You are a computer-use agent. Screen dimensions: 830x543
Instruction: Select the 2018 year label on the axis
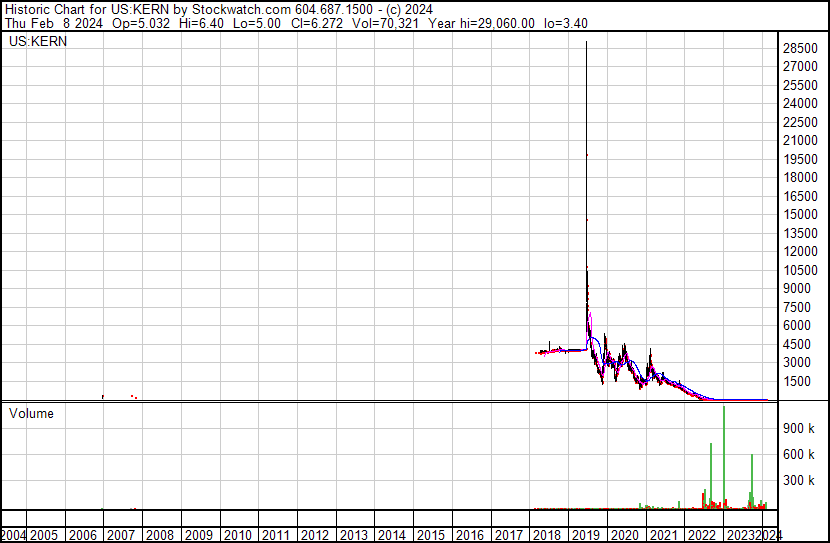click(x=547, y=535)
